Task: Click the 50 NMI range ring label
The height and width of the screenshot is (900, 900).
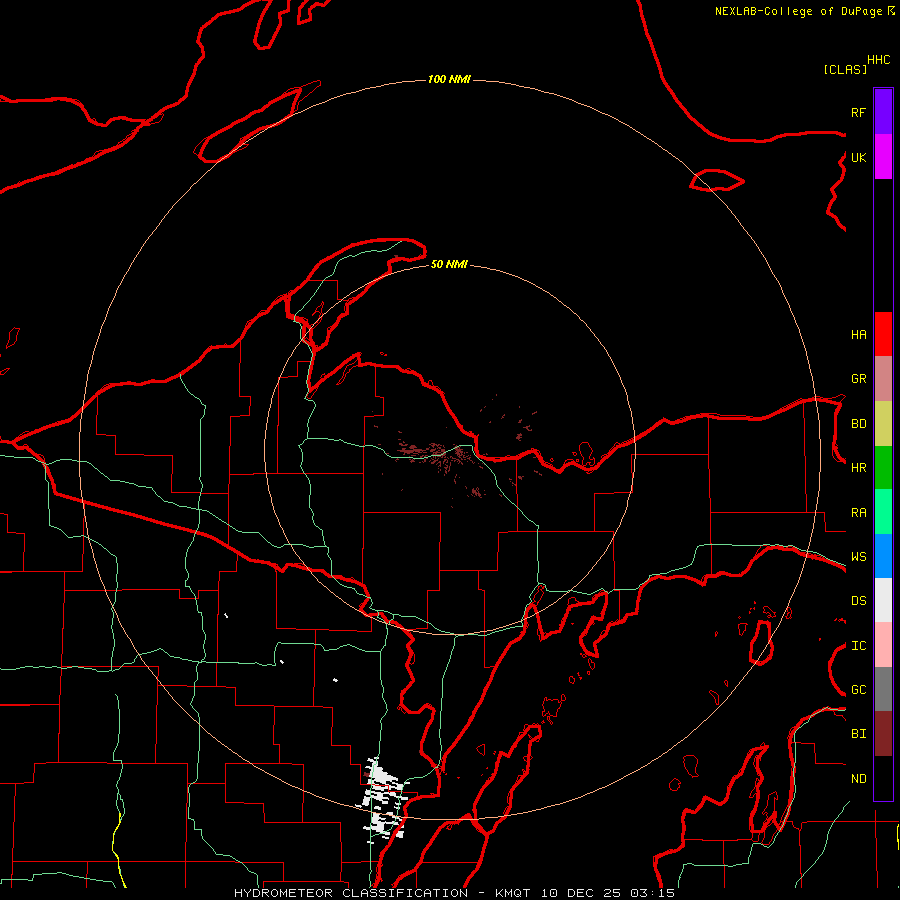Action: [x=449, y=264]
